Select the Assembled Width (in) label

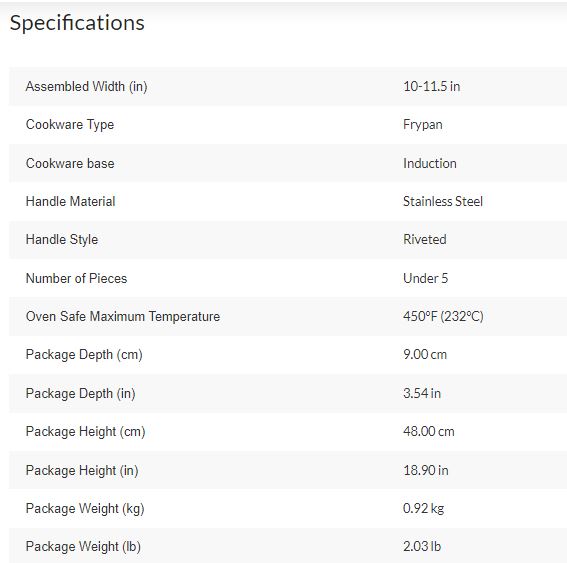(86, 87)
